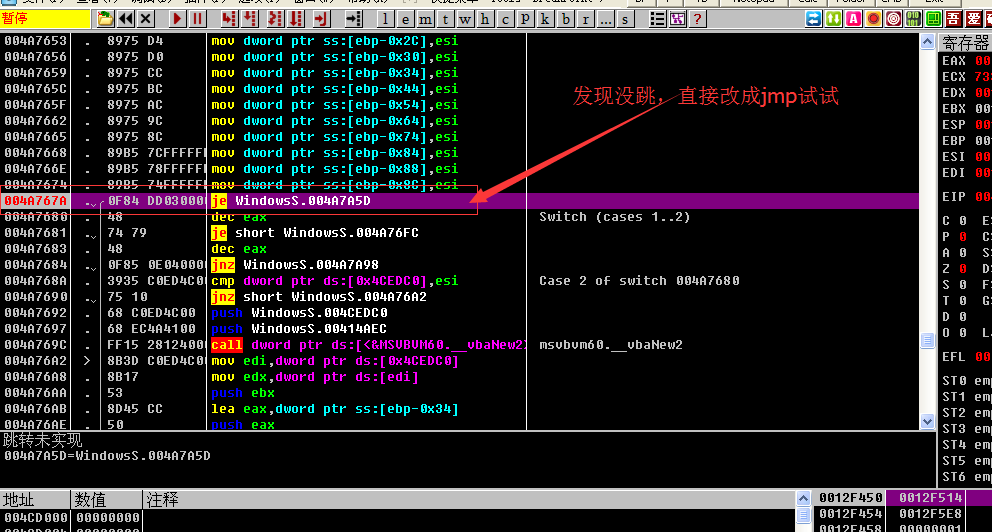Screen dimensions: 992x532
Task: Open Go to address in disassembler icon
Action: [353, 19]
